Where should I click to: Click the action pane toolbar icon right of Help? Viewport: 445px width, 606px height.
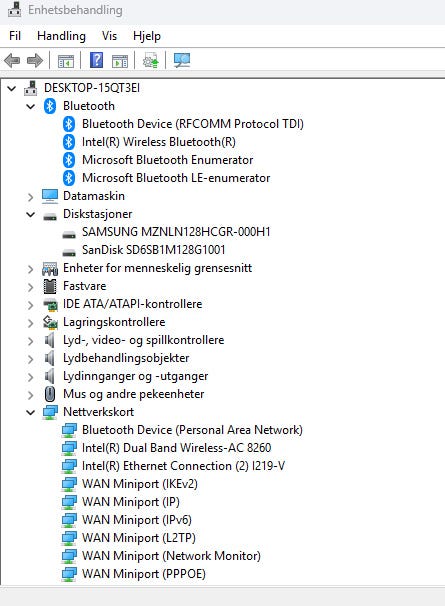point(120,61)
